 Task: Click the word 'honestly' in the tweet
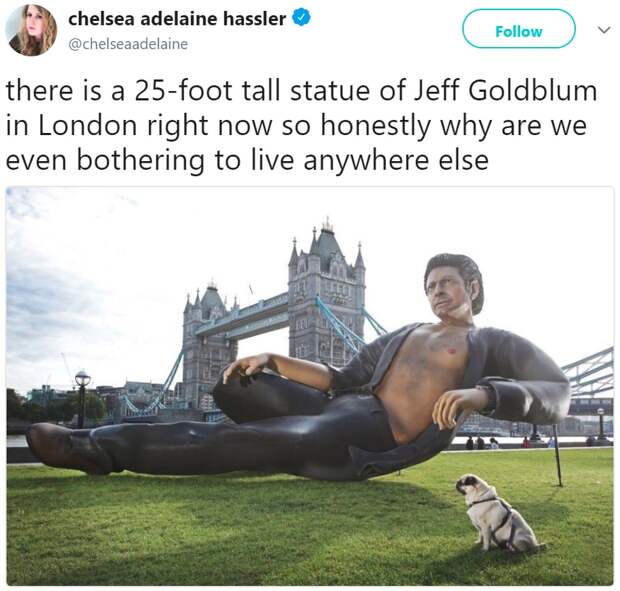pyautogui.click(x=376, y=127)
